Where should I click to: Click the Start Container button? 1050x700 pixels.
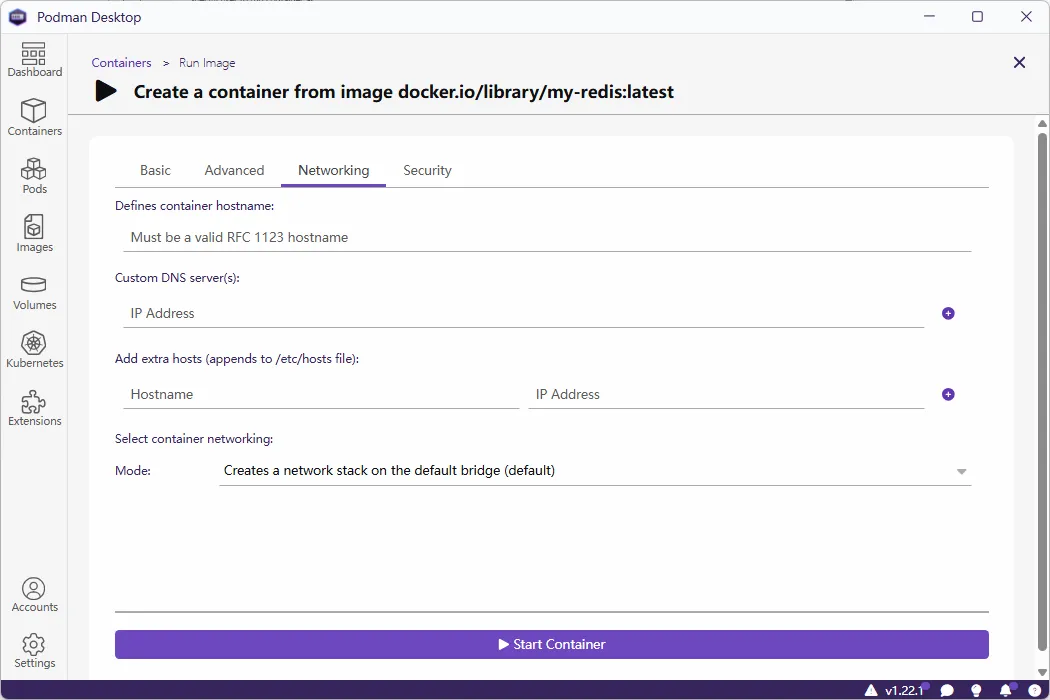(x=551, y=644)
